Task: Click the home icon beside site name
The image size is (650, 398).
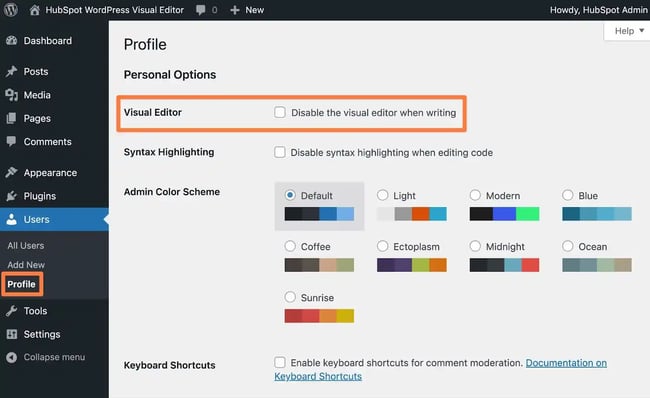Action: click(x=35, y=10)
